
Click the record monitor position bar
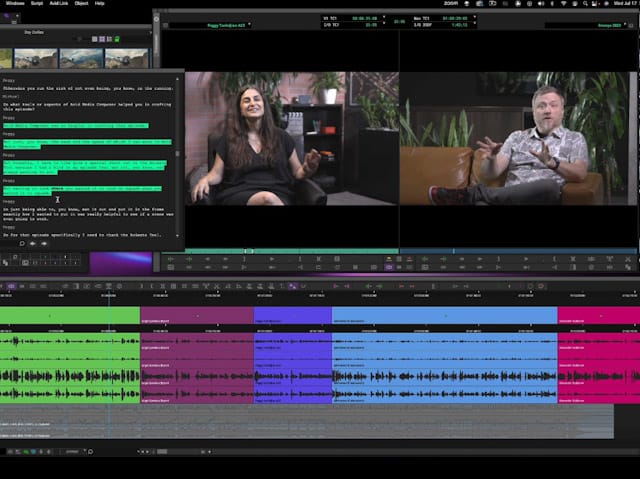(x=518, y=251)
